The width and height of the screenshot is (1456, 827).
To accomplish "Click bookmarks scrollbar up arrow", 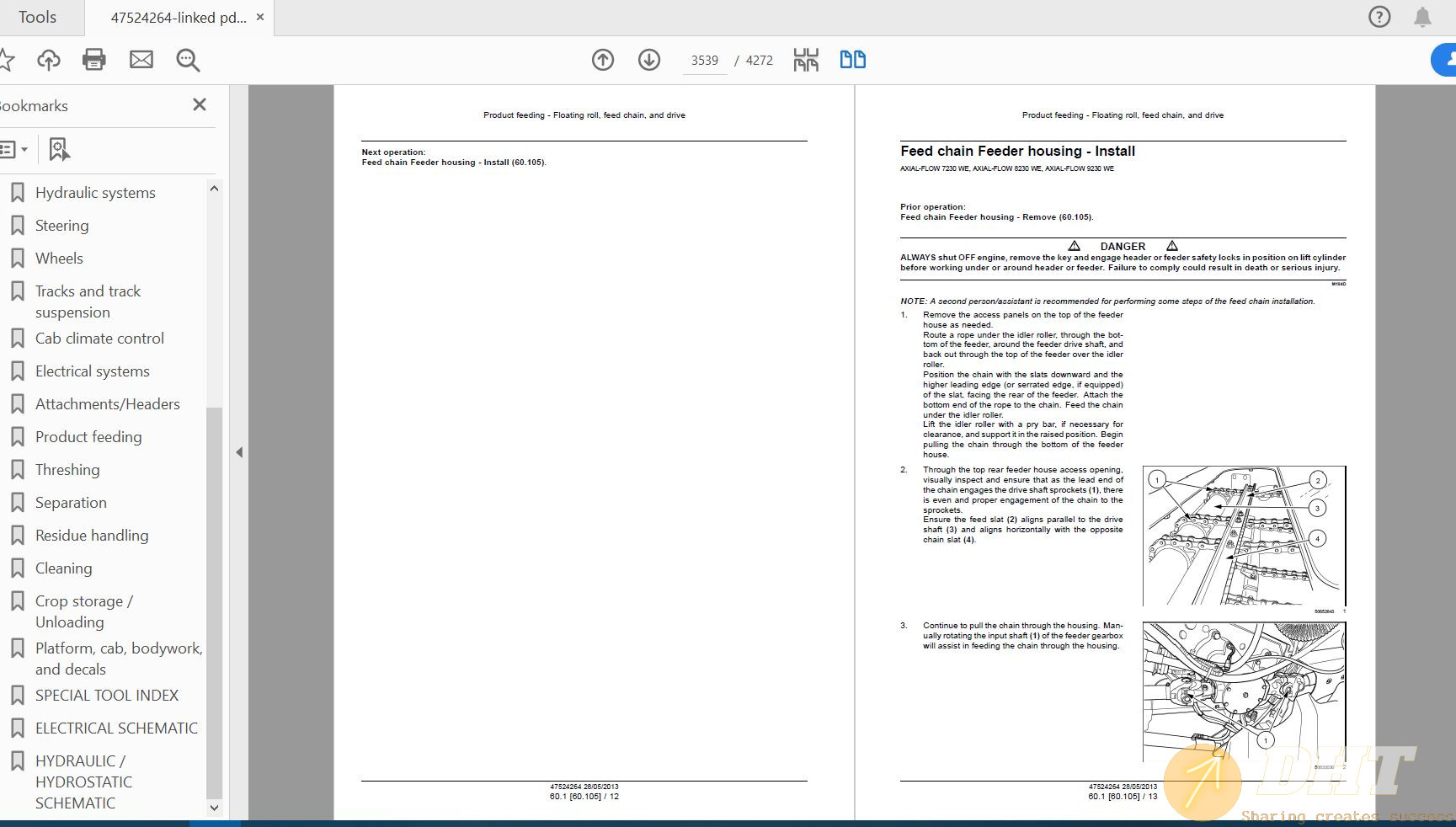I will coord(214,189).
